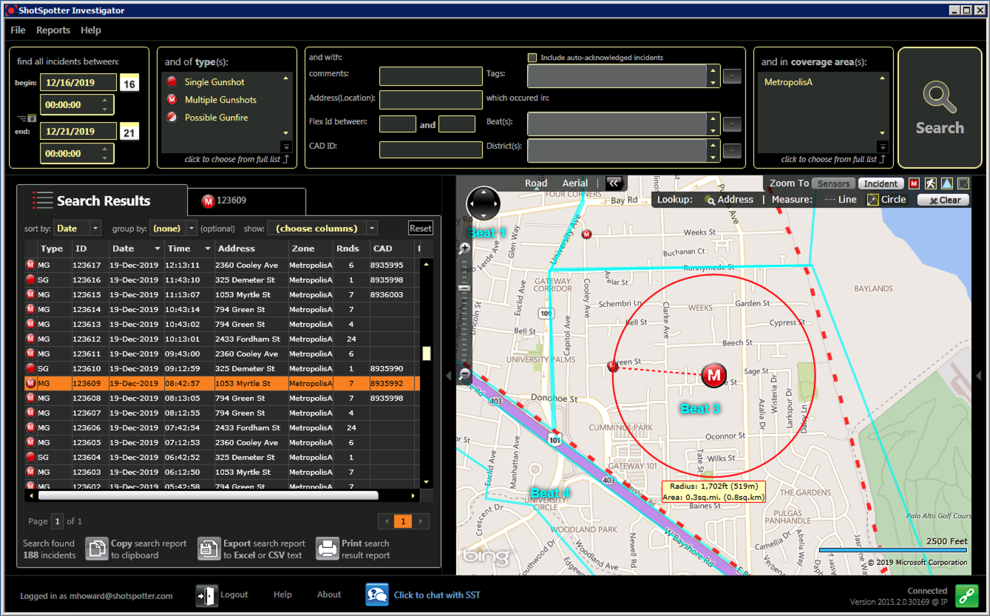This screenshot has height=616, width=990.
Task: Open the Beat(s) dropdown button
Action: pos(732,124)
